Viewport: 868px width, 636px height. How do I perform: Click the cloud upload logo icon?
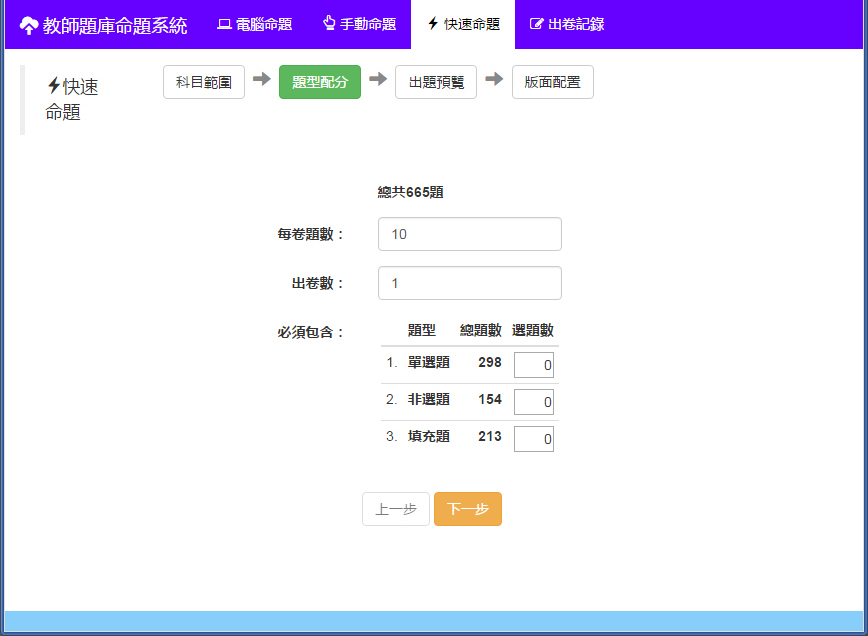click(29, 25)
